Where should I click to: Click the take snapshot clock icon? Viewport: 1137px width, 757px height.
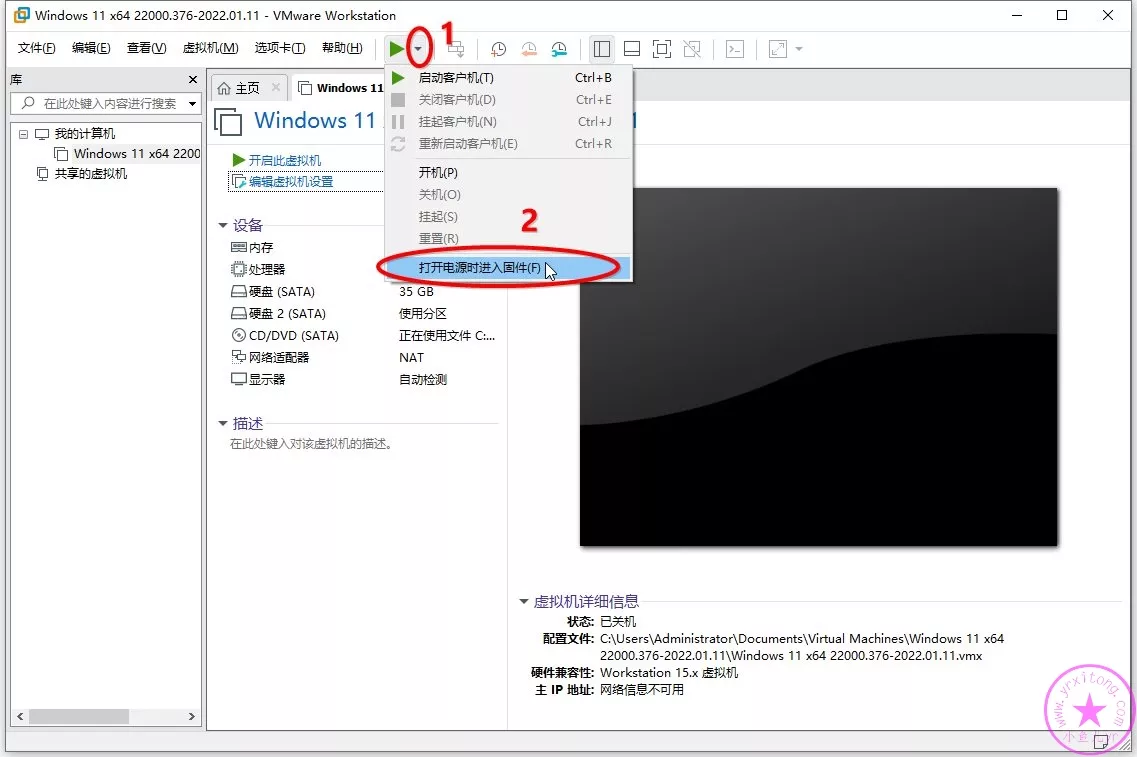click(x=498, y=49)
